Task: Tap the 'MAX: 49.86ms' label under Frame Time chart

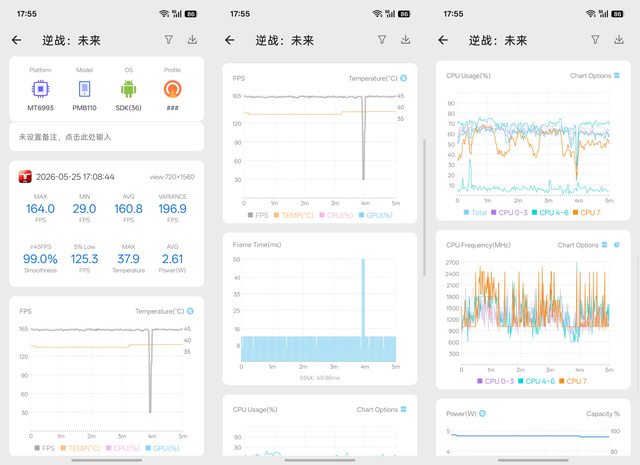Action: coord(320,378)
